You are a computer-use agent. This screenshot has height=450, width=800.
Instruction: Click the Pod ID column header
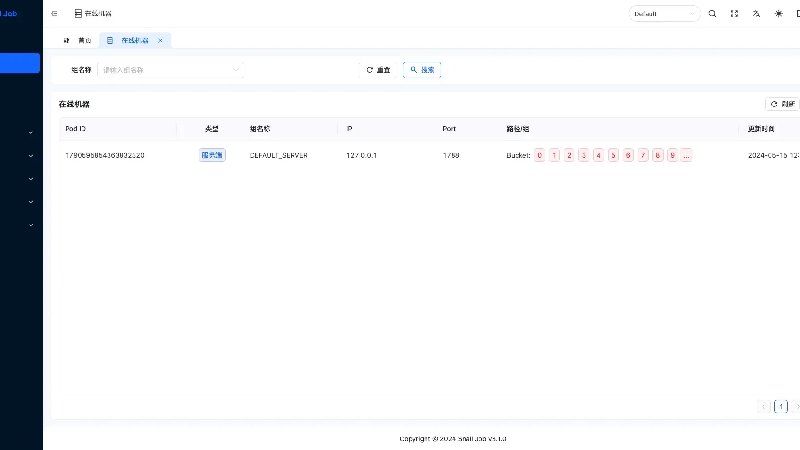click(x=76, y=129)
